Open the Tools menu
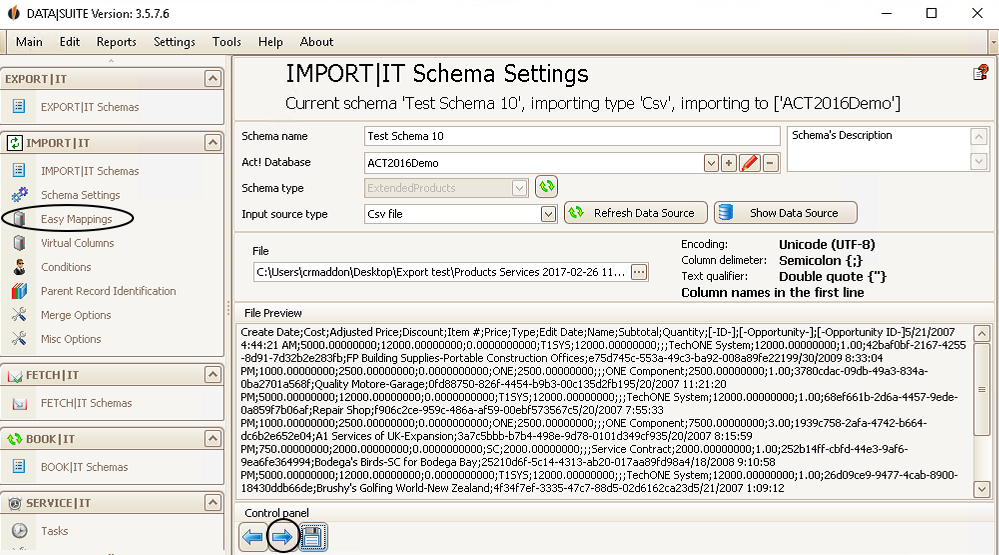 click(226, 42)
